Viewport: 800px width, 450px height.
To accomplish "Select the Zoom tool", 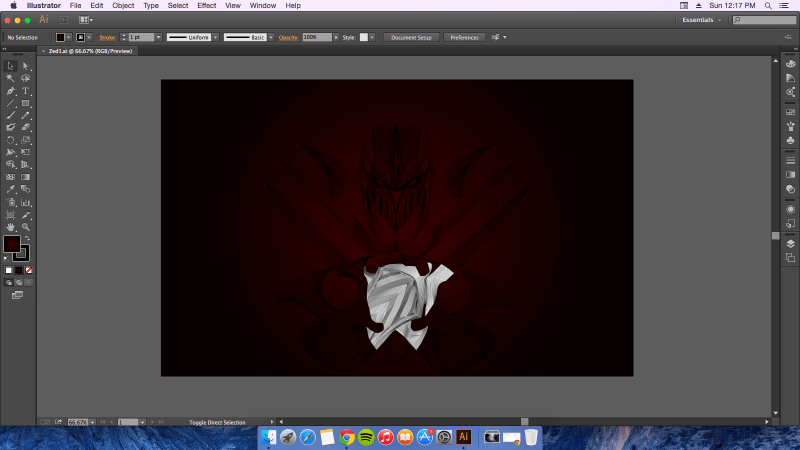I will tap(26, 227).
